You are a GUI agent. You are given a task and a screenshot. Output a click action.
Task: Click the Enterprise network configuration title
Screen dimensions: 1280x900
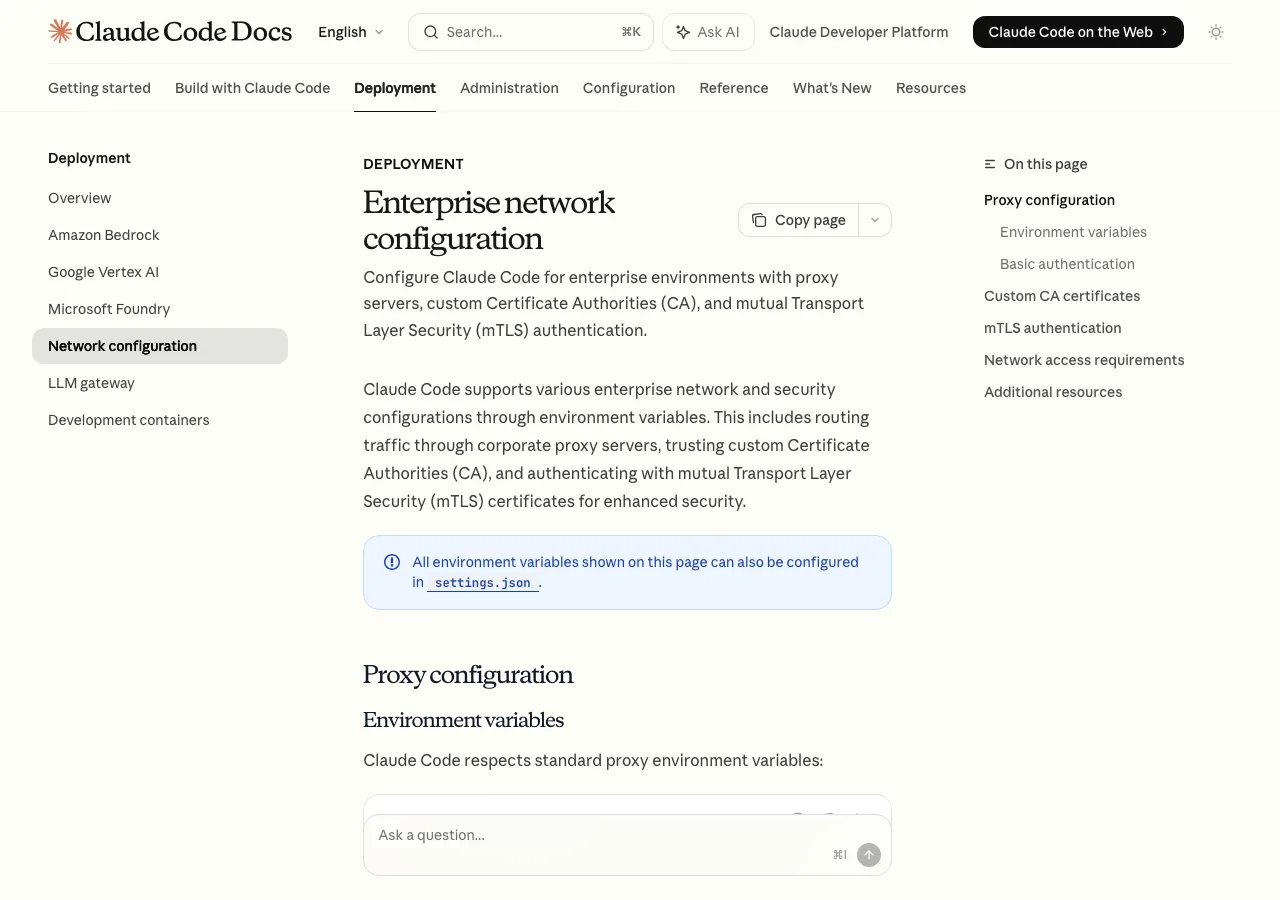pos(489,220)
